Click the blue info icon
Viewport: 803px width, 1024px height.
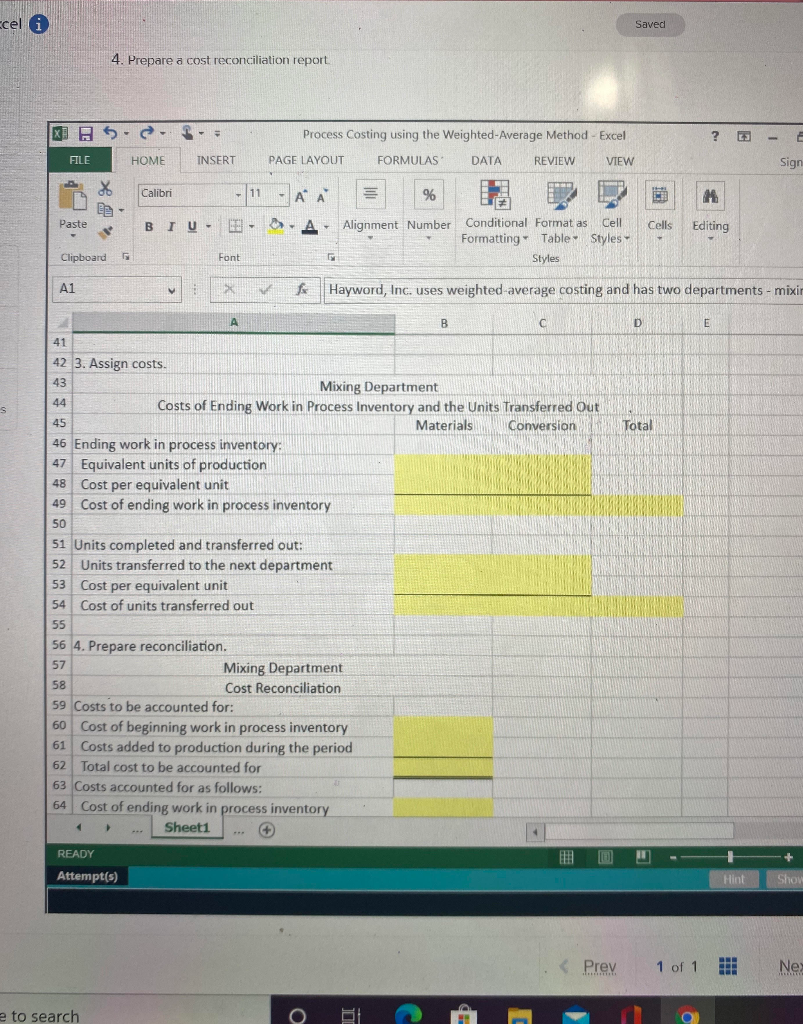[x=39, y=24]
